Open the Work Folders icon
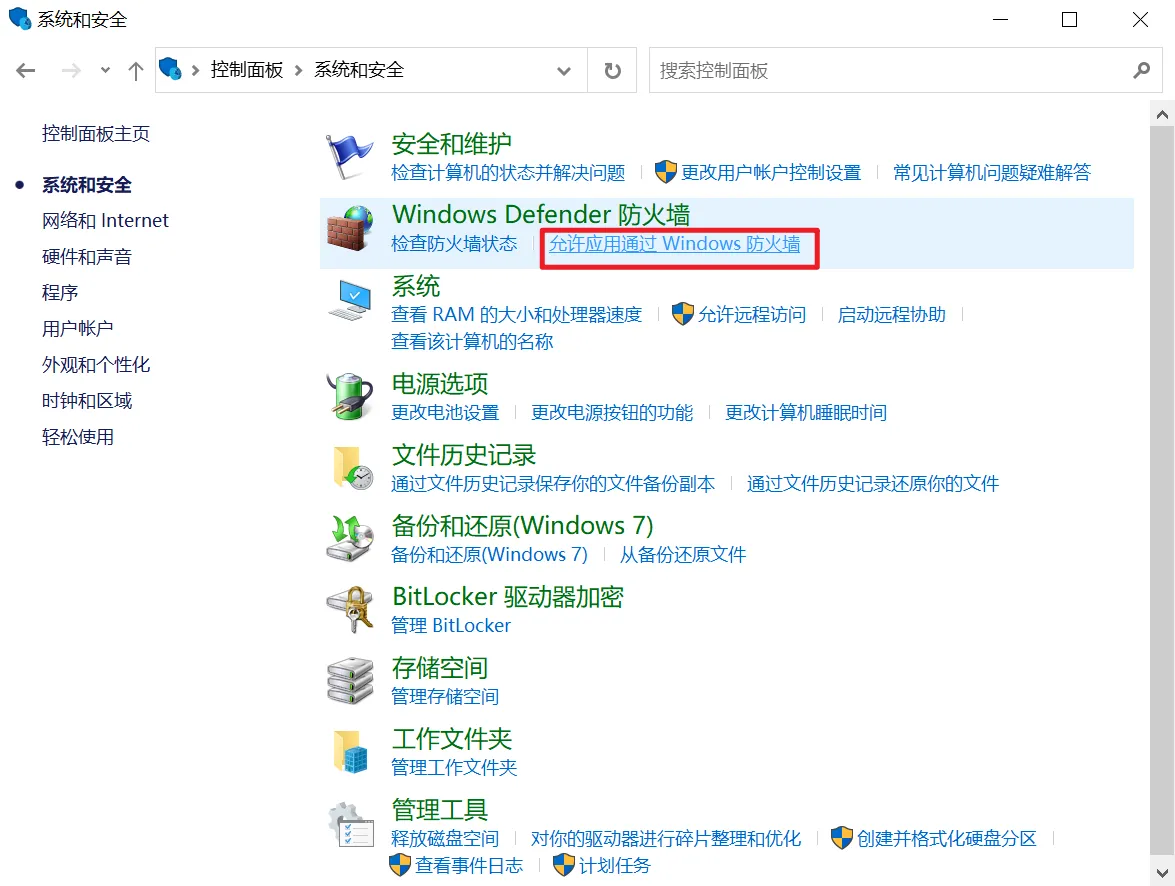The width and height of the screenshot is (1175, 886). click(x=351, y=752)
